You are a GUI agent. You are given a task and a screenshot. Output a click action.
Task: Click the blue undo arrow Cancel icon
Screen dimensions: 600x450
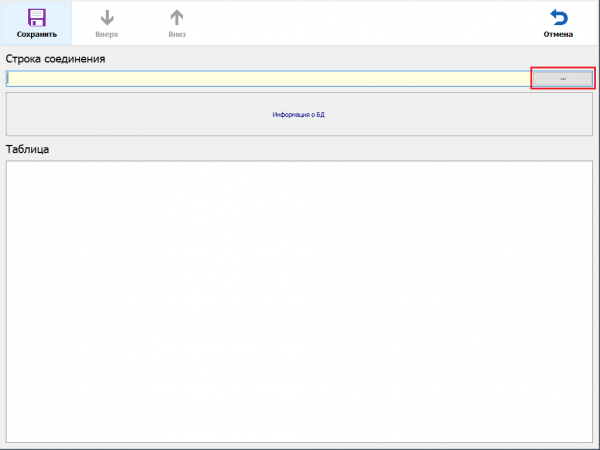pos(558,18)
